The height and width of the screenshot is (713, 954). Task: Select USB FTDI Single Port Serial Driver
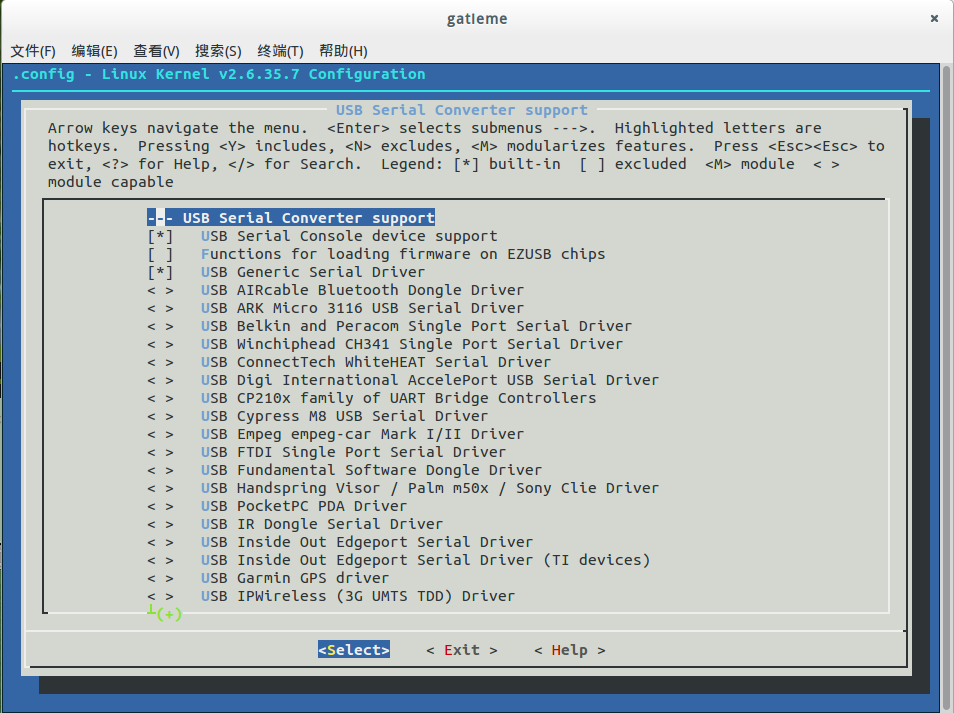pyautogui.click(x=353, y=452)
